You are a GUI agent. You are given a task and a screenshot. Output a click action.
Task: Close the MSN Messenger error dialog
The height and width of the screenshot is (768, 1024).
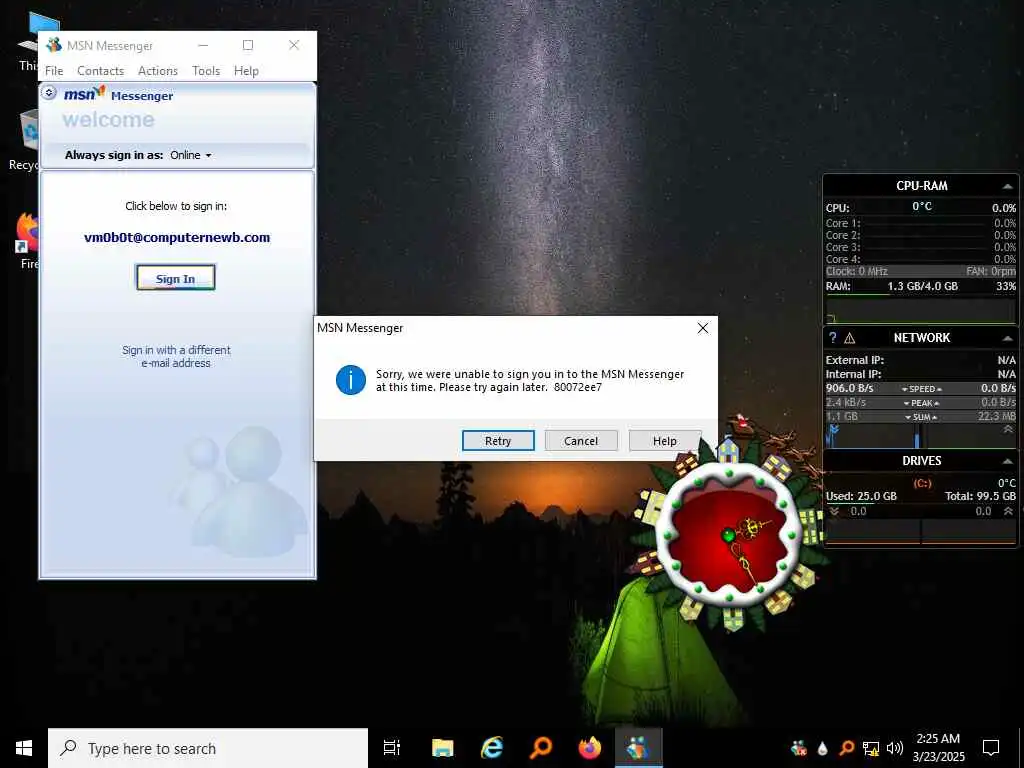tap(703, 328)
